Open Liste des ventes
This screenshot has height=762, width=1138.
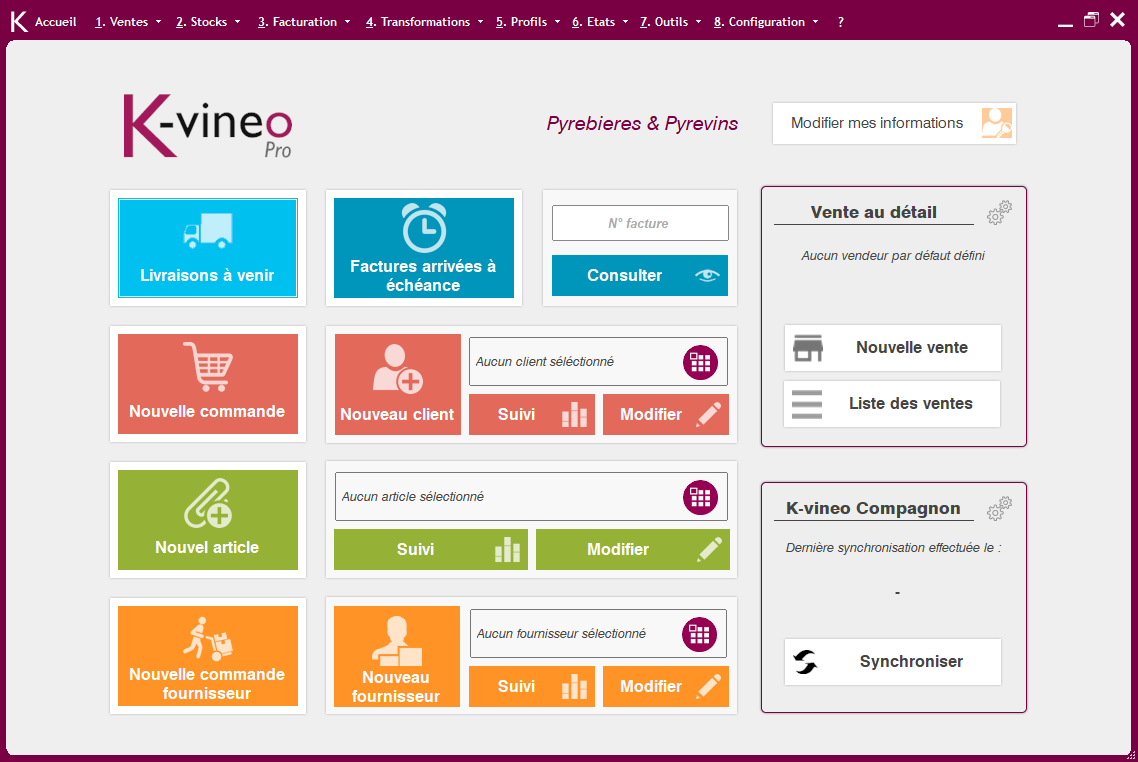892,403
